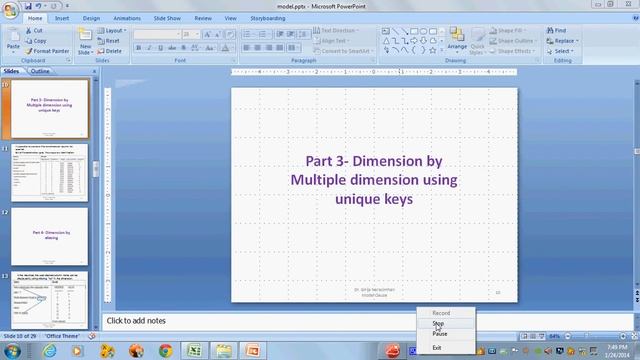Click Find in the Editing group

point(557,30)
